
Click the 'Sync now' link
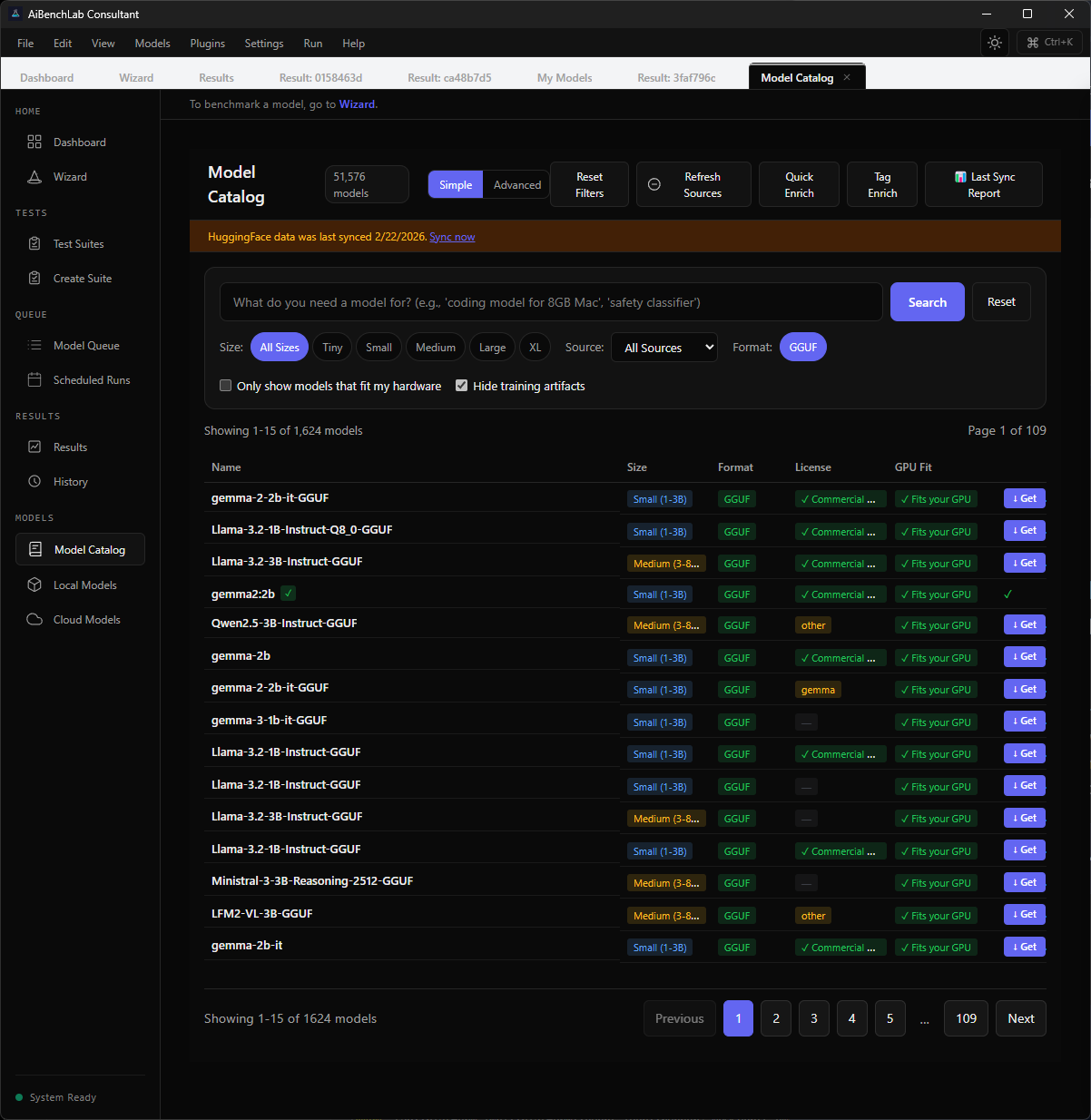[x=452, y=237]
